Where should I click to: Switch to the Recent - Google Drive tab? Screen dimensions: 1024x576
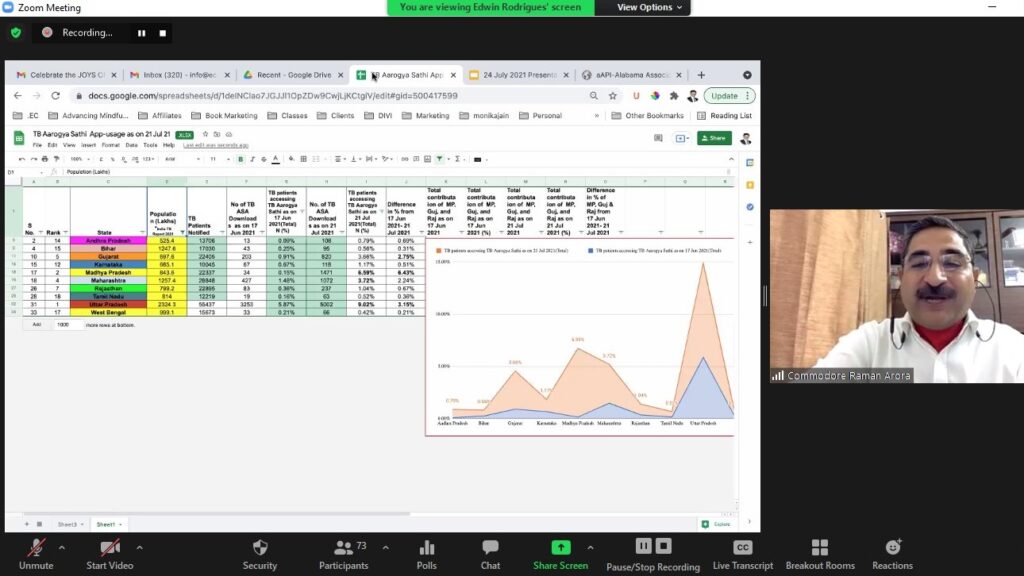[x=292, y=75]
